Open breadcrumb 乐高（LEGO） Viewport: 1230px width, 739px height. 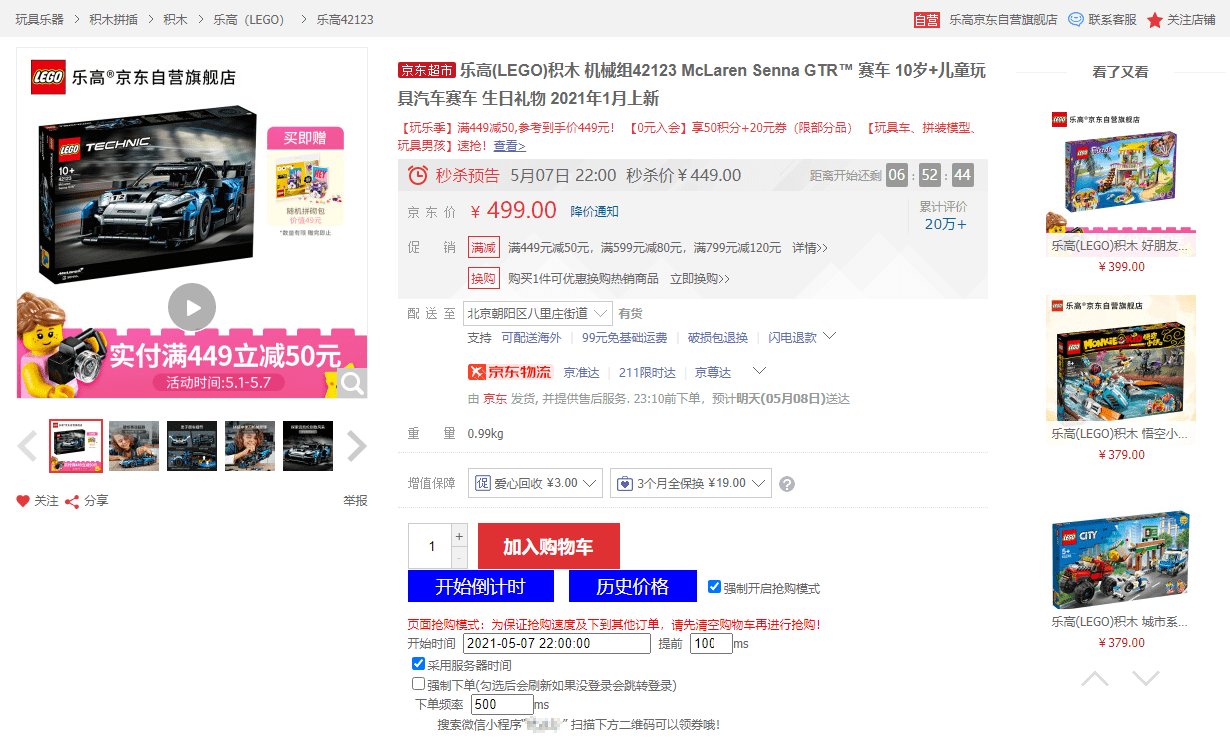tap(249, 19)
